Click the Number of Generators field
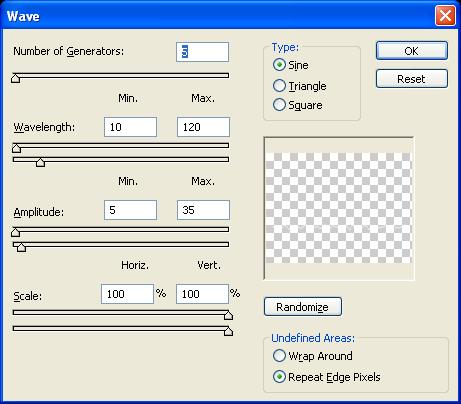461x404 pixels. click(x=202, y=52)
